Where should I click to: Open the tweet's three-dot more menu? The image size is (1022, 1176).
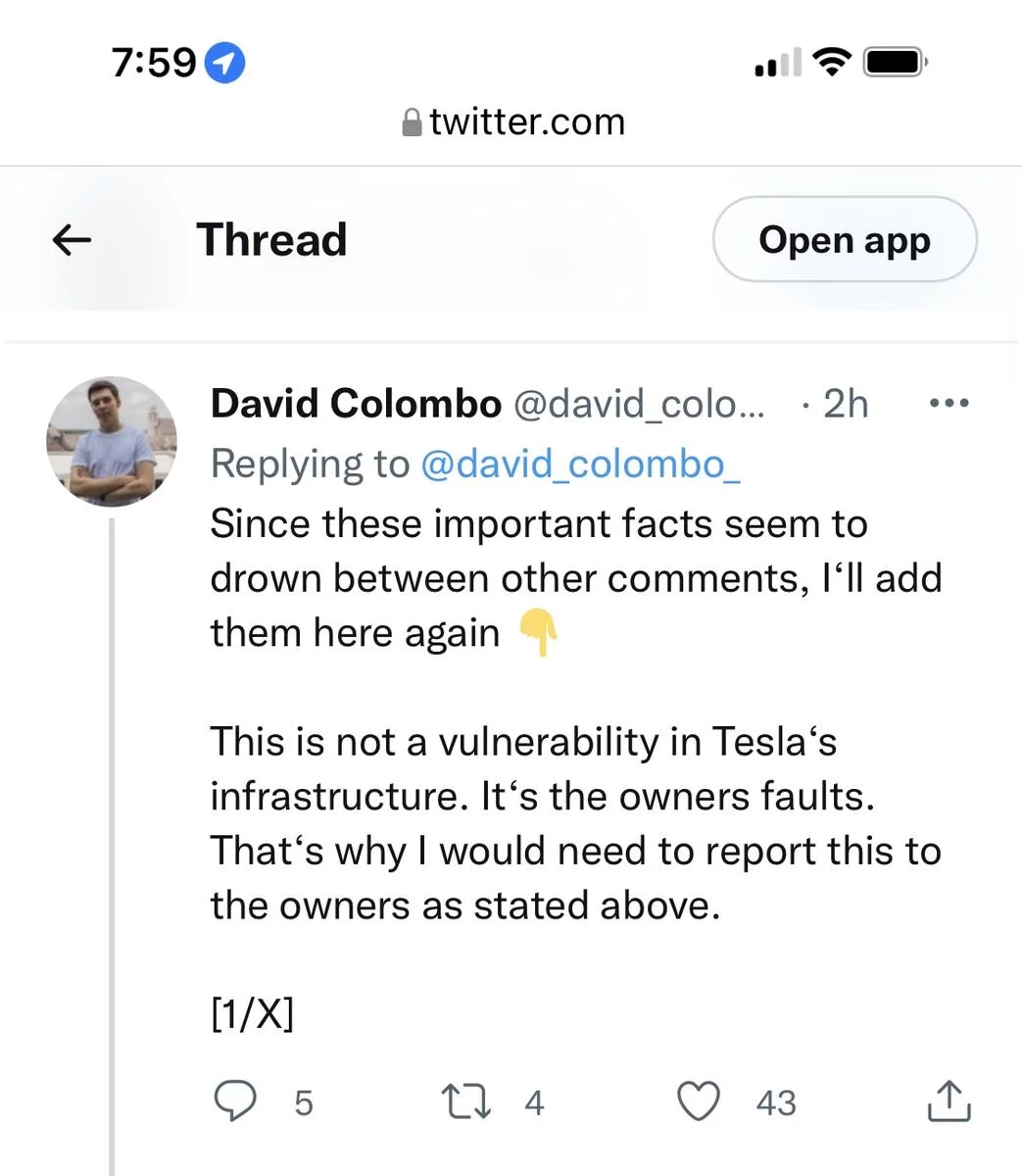click(x=949, y=403)
